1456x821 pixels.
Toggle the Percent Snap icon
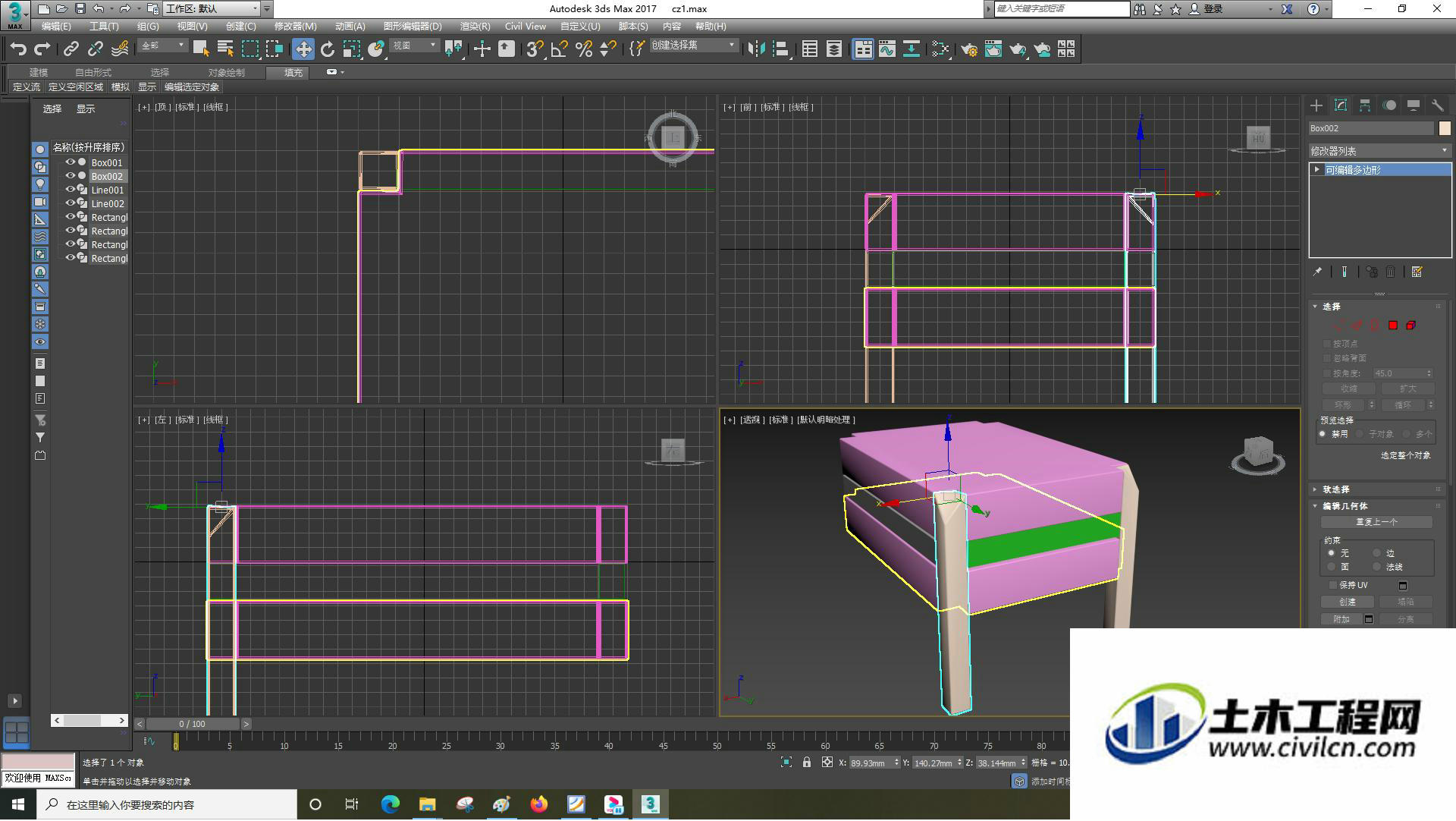pos(584,49)
